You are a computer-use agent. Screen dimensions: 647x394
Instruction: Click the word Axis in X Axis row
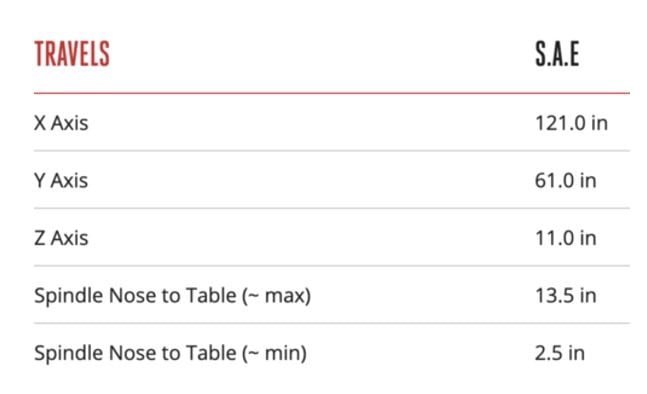tap(69, 123)
